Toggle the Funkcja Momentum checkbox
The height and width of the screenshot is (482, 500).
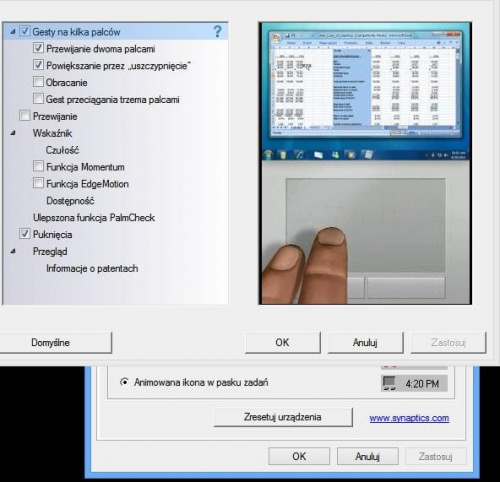point(38,166)
